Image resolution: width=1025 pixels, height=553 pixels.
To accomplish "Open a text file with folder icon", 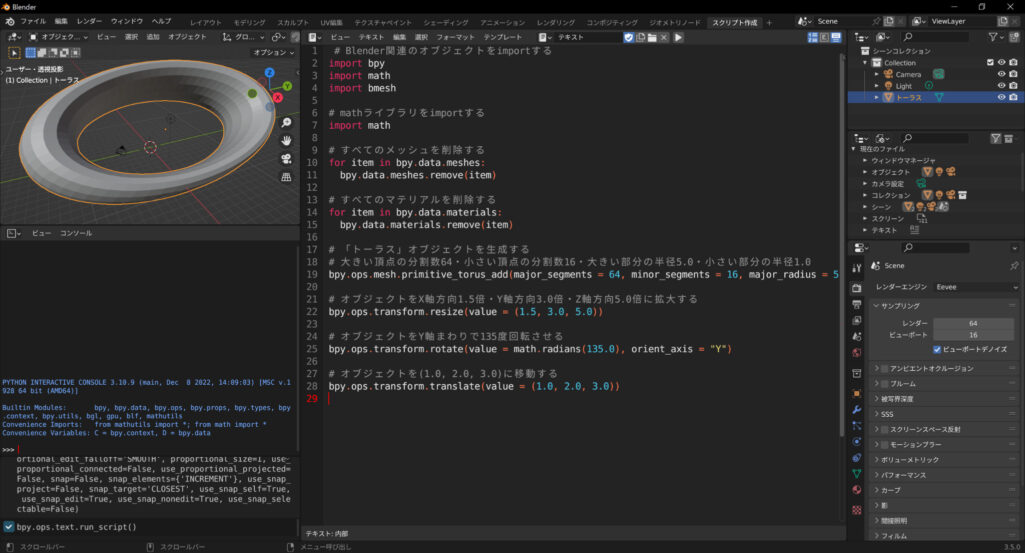I will [x=652, y=37].
